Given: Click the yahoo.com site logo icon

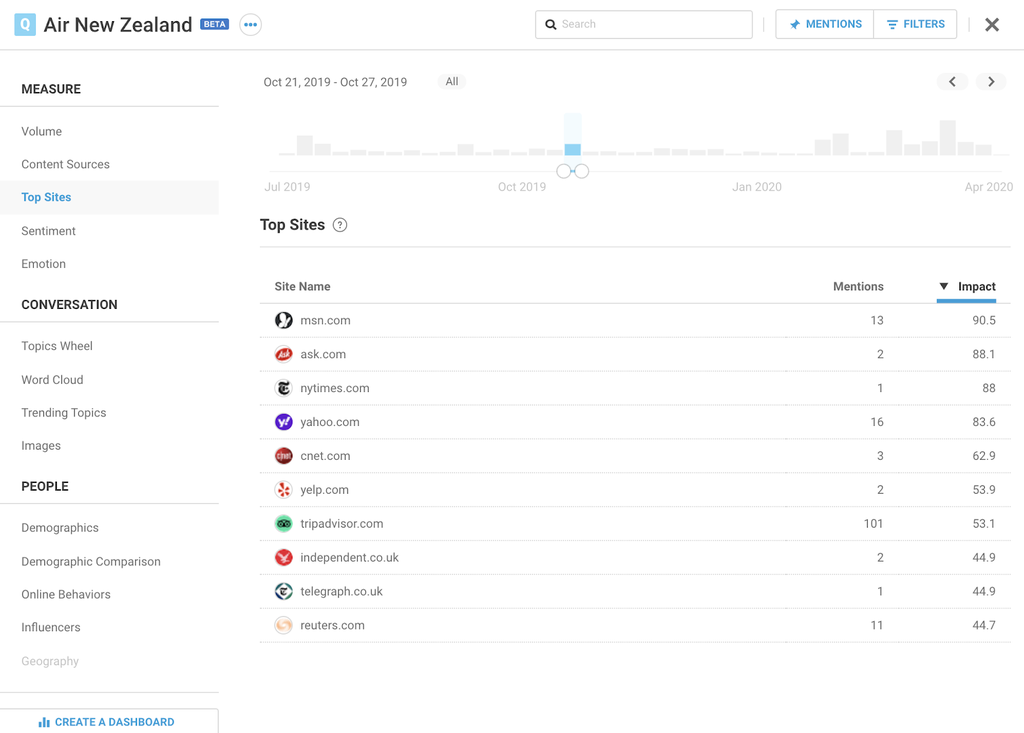Looking at the screenshot, I should (x=284, y=422).
